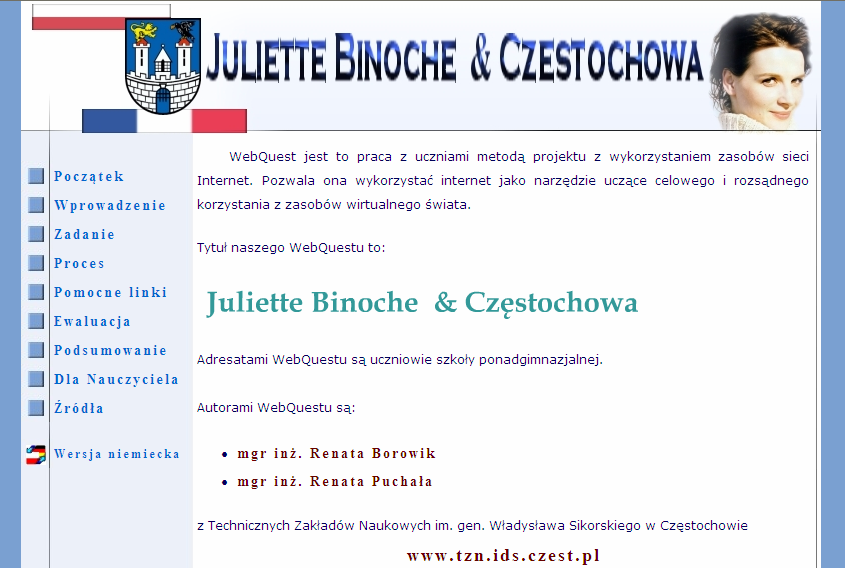Open the Zadanie section
845x568 pixels.
pos(85,234)
